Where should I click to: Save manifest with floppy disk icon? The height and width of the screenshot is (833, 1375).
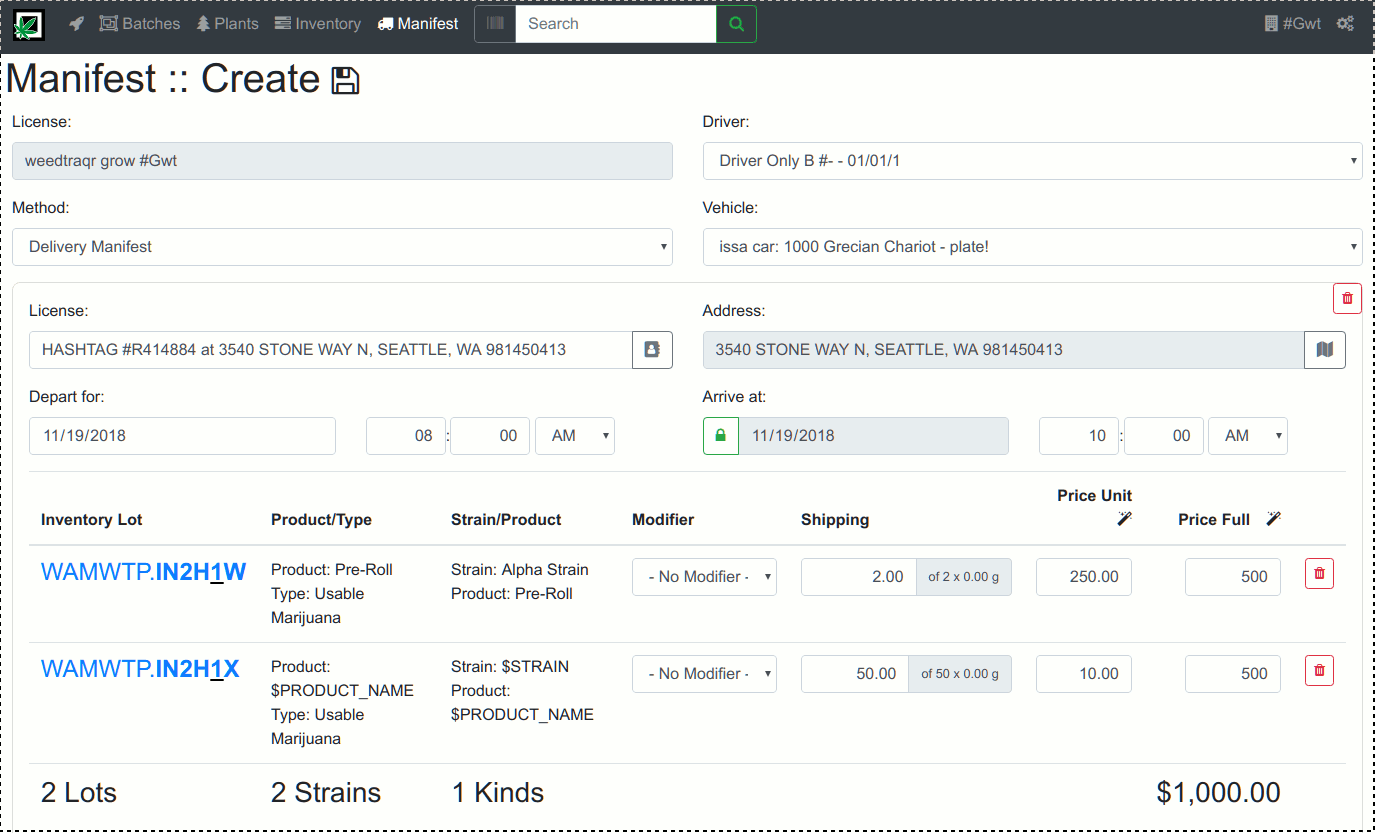coord(345,81)
